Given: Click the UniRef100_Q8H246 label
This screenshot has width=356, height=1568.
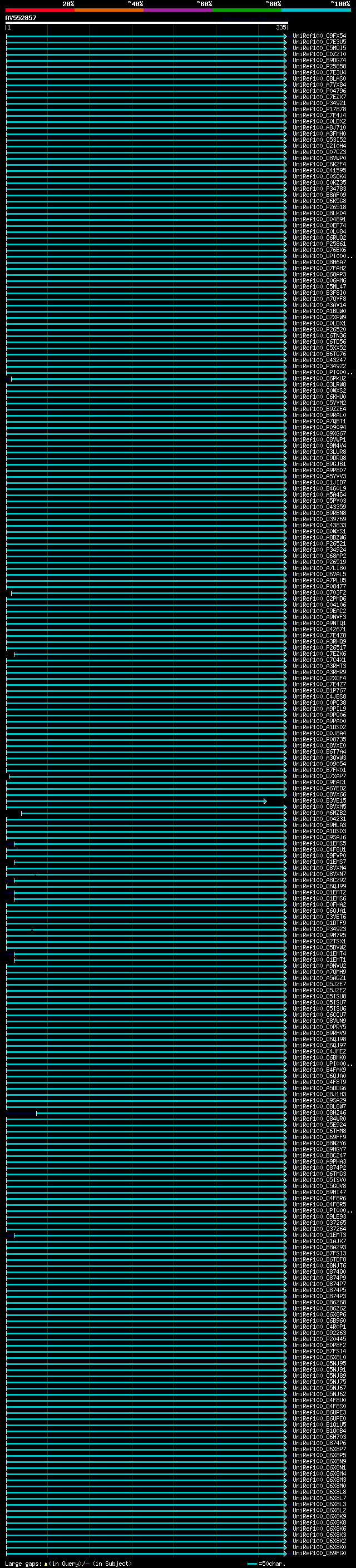Looking at the screenshot, I should [319, 1112].
